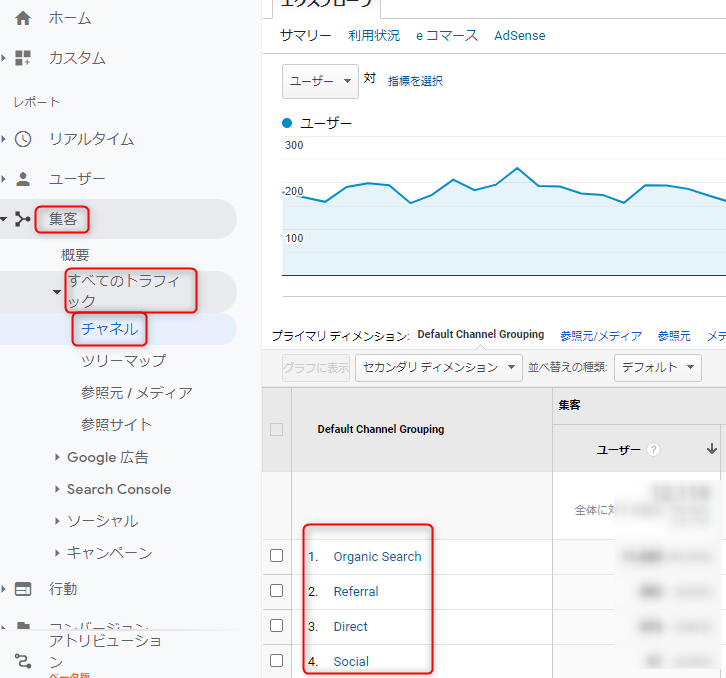
Task: Click the ユーザー column header
Action: 618,449
